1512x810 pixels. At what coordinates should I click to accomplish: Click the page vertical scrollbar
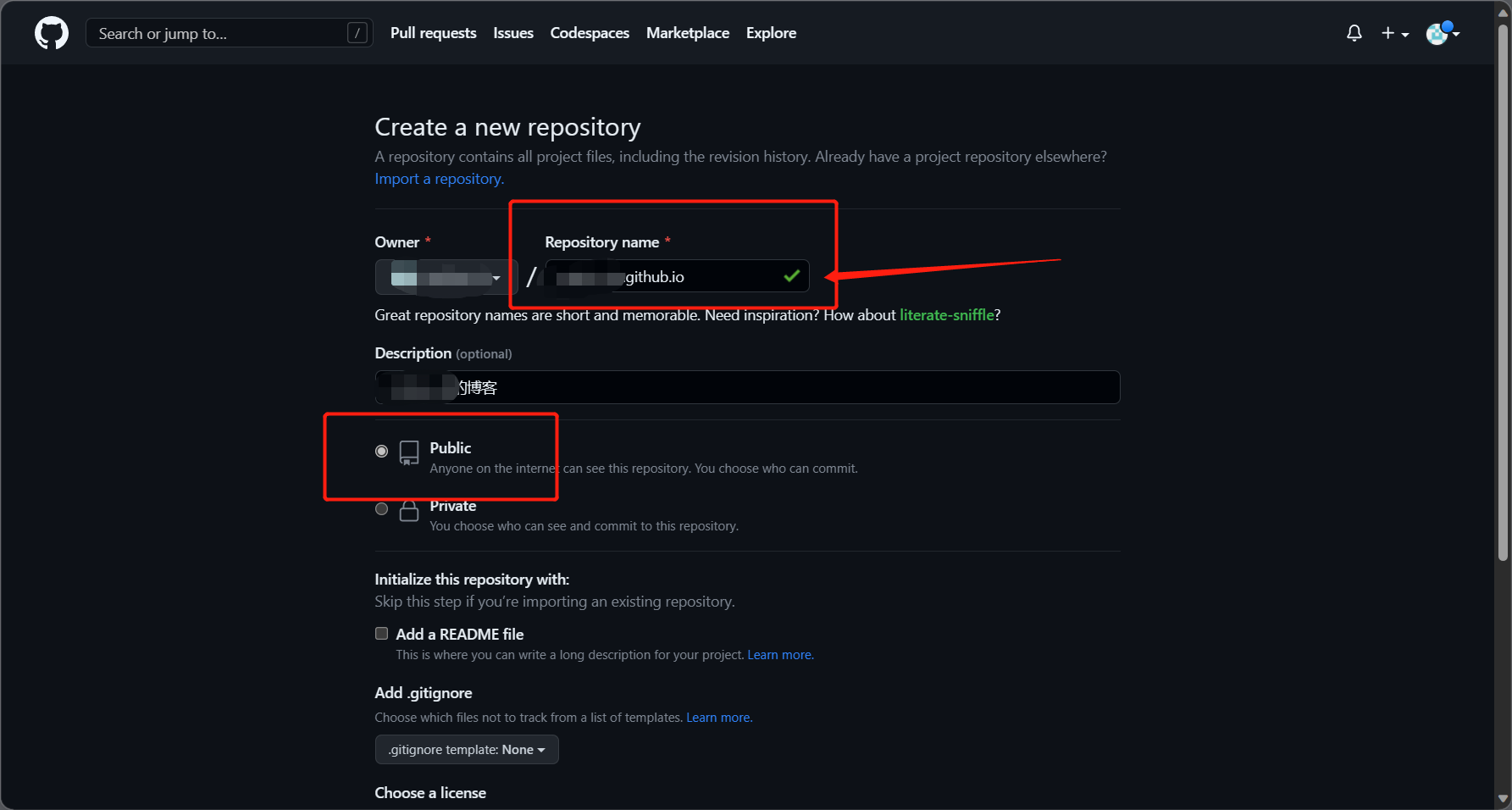click(x=1504, y=292)
